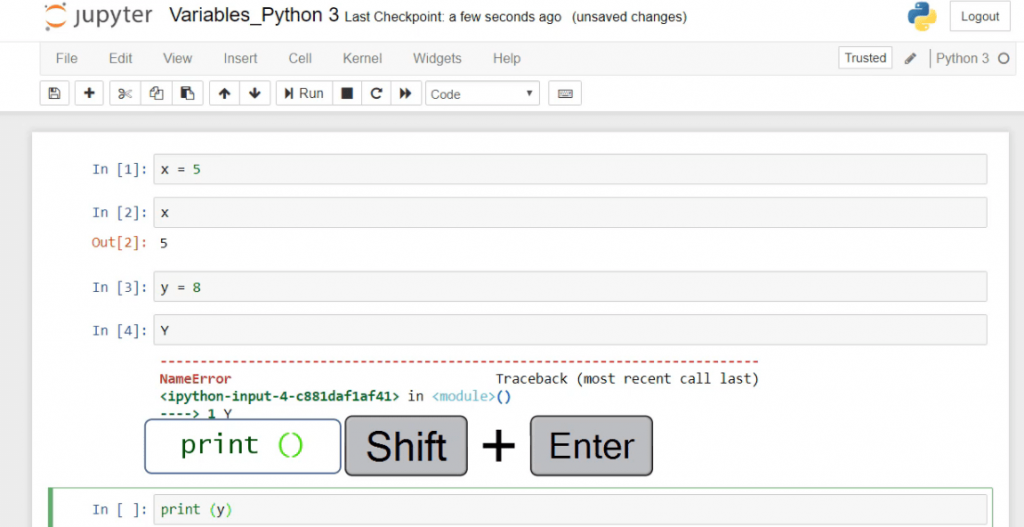Toggle the Trusted notebook indicator

click(865, 58)
